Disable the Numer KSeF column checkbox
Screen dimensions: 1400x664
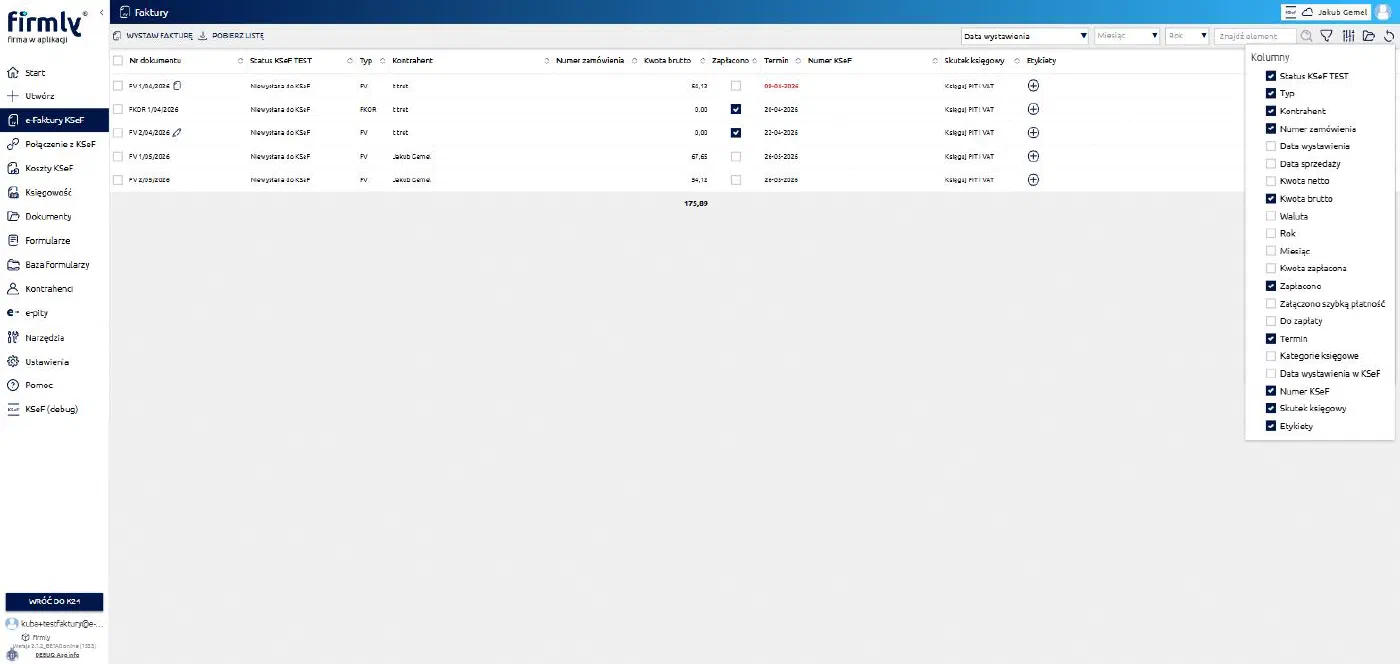click(1270, 391)
